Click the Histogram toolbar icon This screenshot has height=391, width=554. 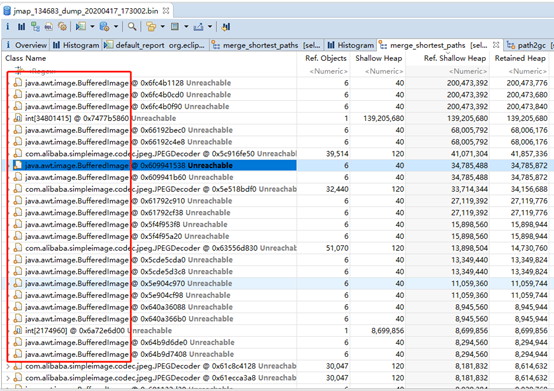(22, 26)
